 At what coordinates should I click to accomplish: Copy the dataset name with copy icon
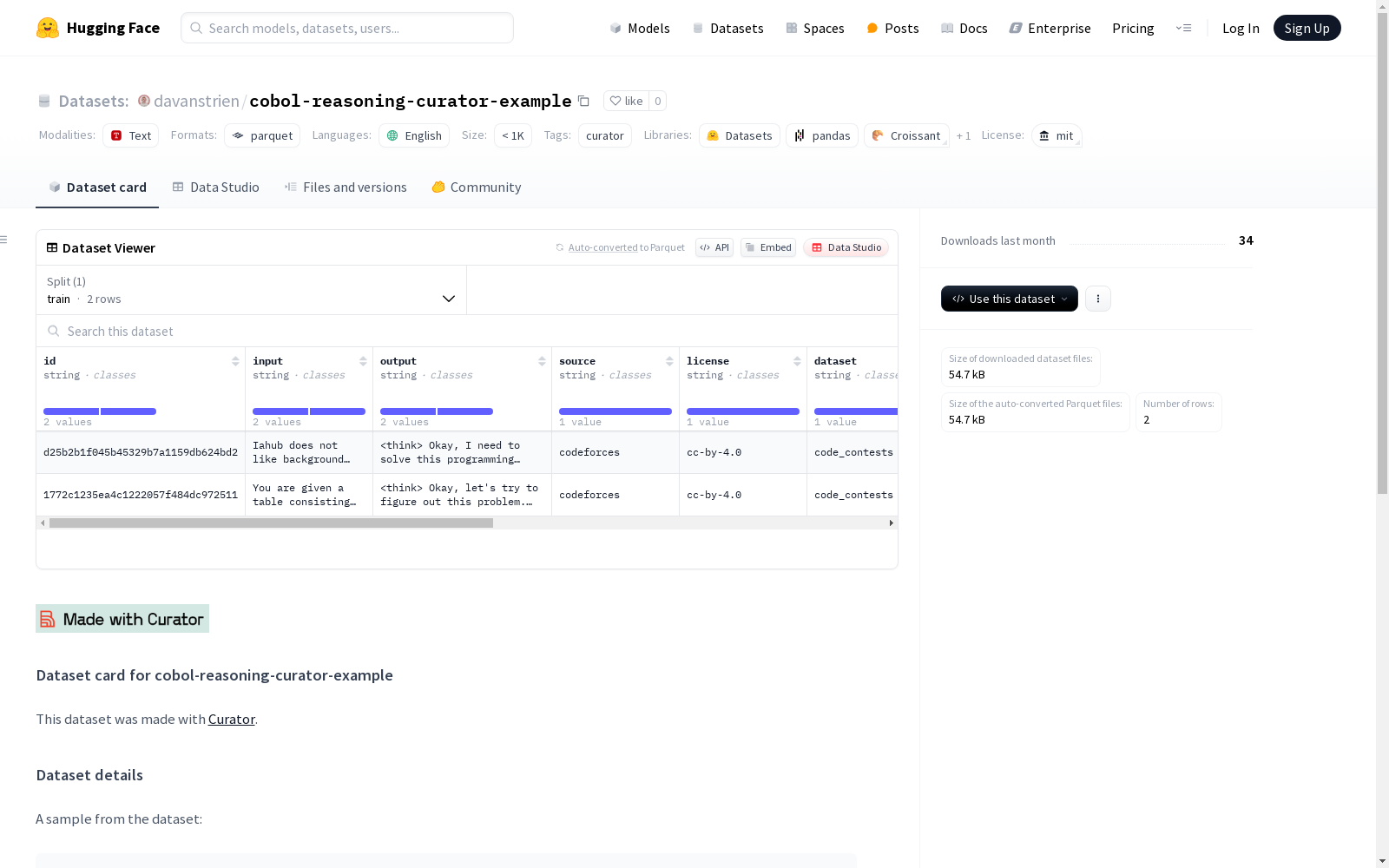584,102
